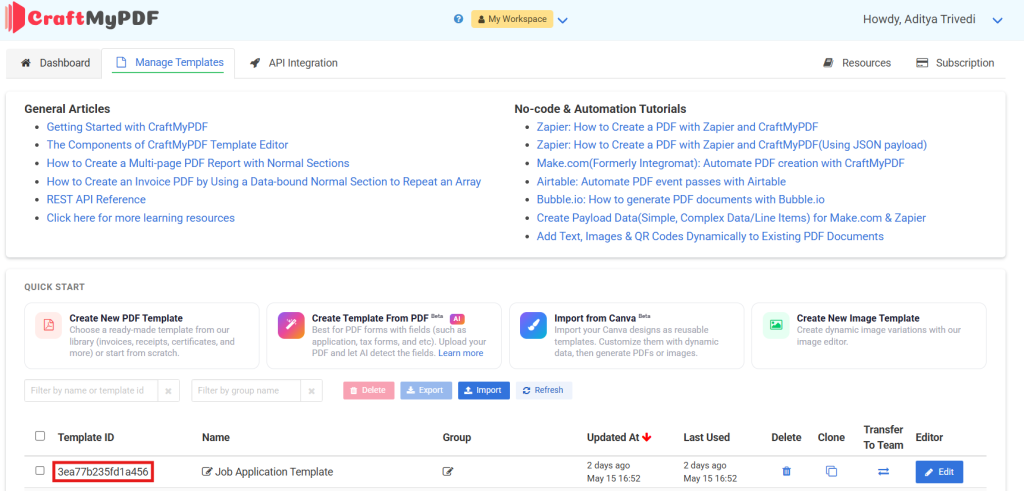Click the AI badge on Create Template From PDF
This screenshot has height=491, width=1024.
(457, 319)
